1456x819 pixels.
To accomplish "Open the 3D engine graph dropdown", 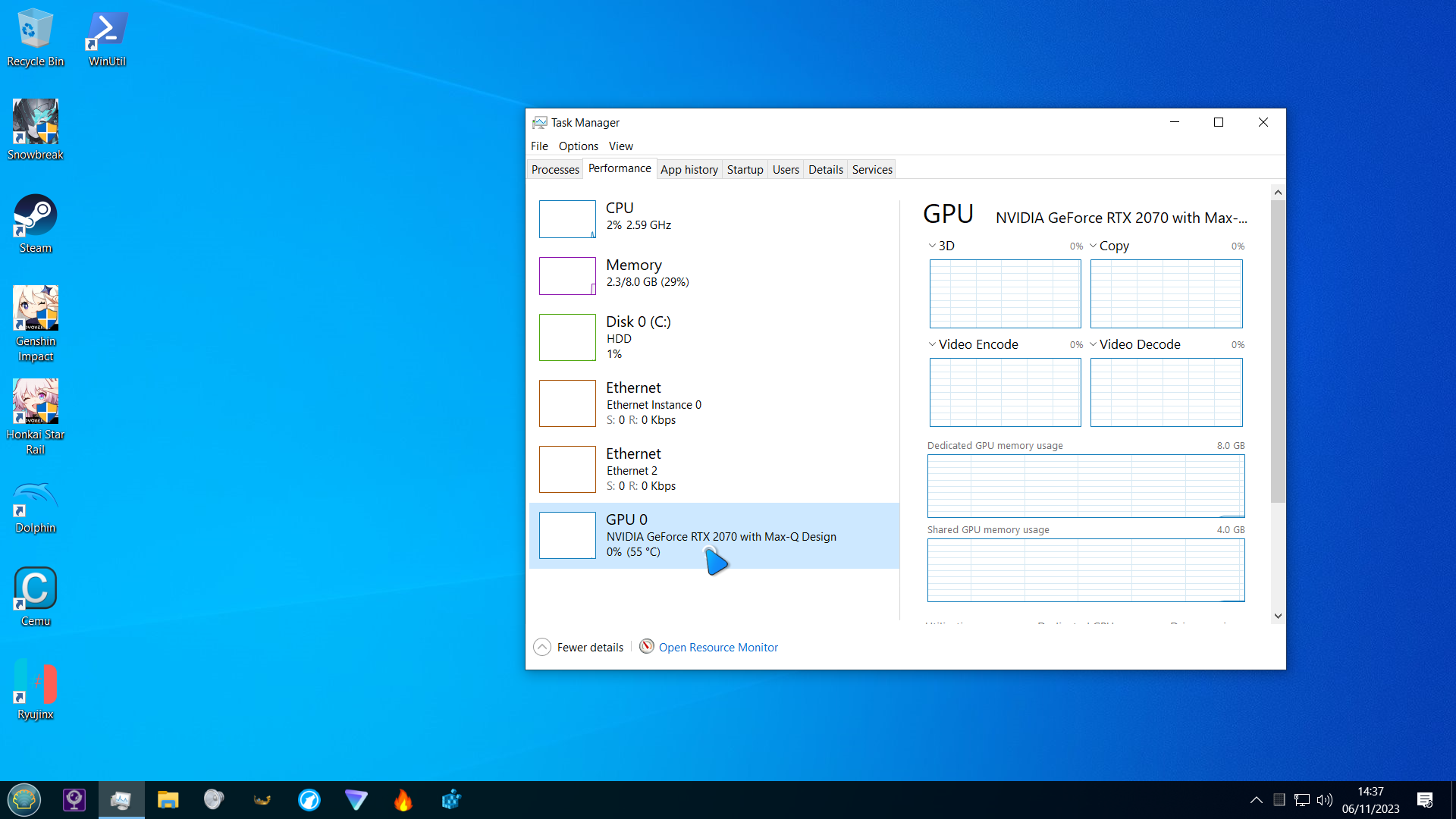I will pyautogui.click(x=932, y=246).
